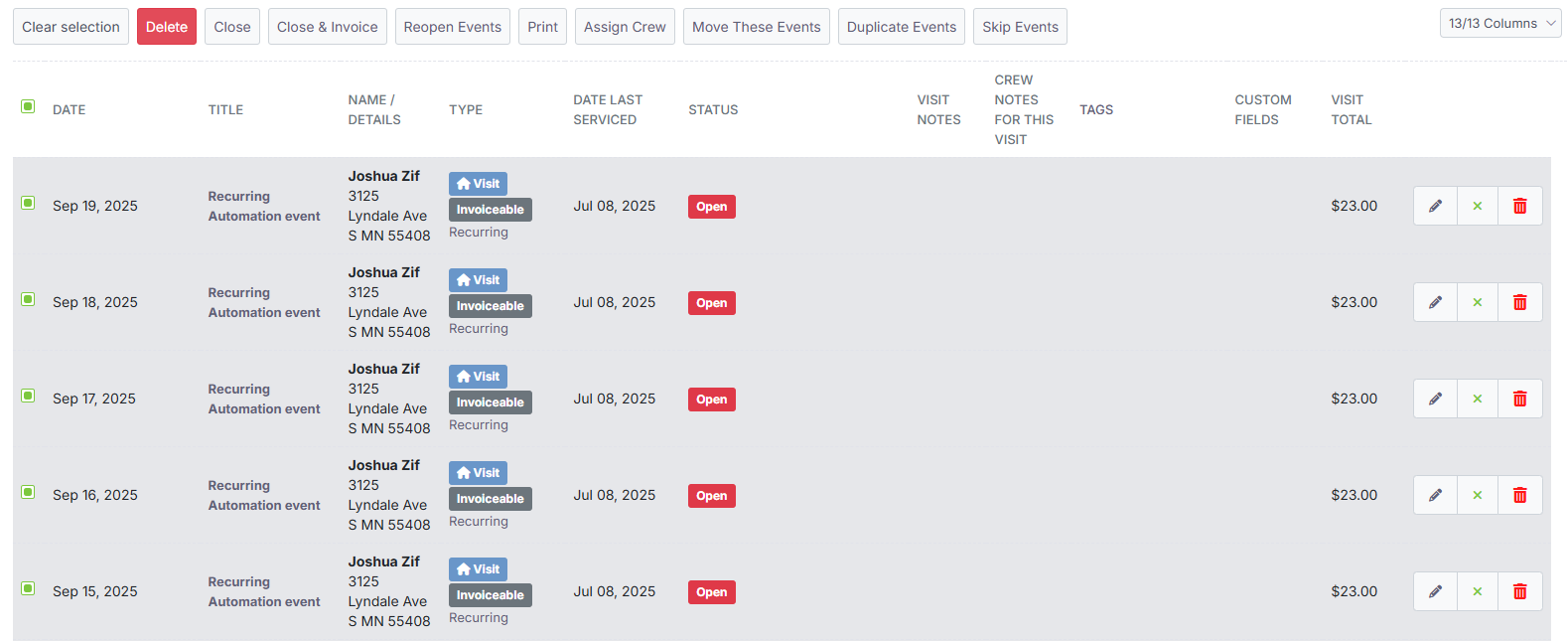Open the pencil edit icon on the Sep 17 row
This screenshot has height=641, width=1568.
click(1434, 398)
